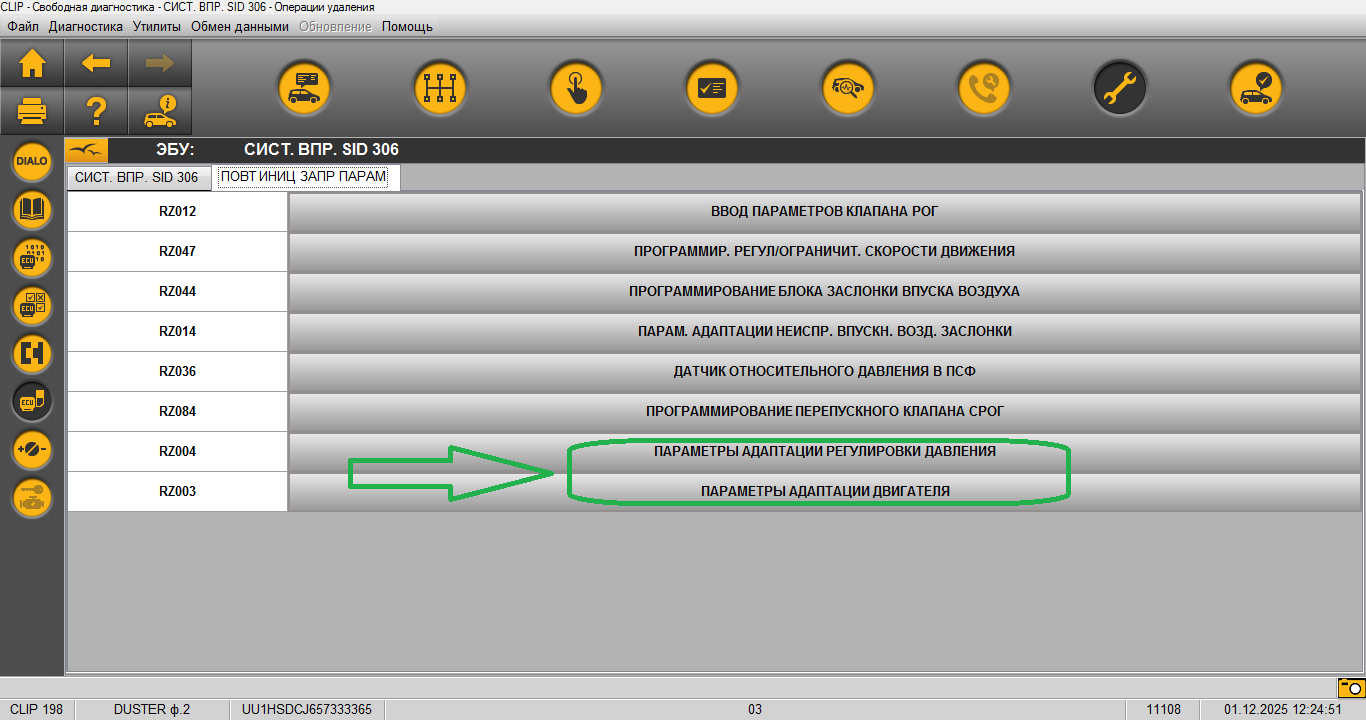Select the RZ036 code cell
1366x720 pixels.
coord(177,371)
